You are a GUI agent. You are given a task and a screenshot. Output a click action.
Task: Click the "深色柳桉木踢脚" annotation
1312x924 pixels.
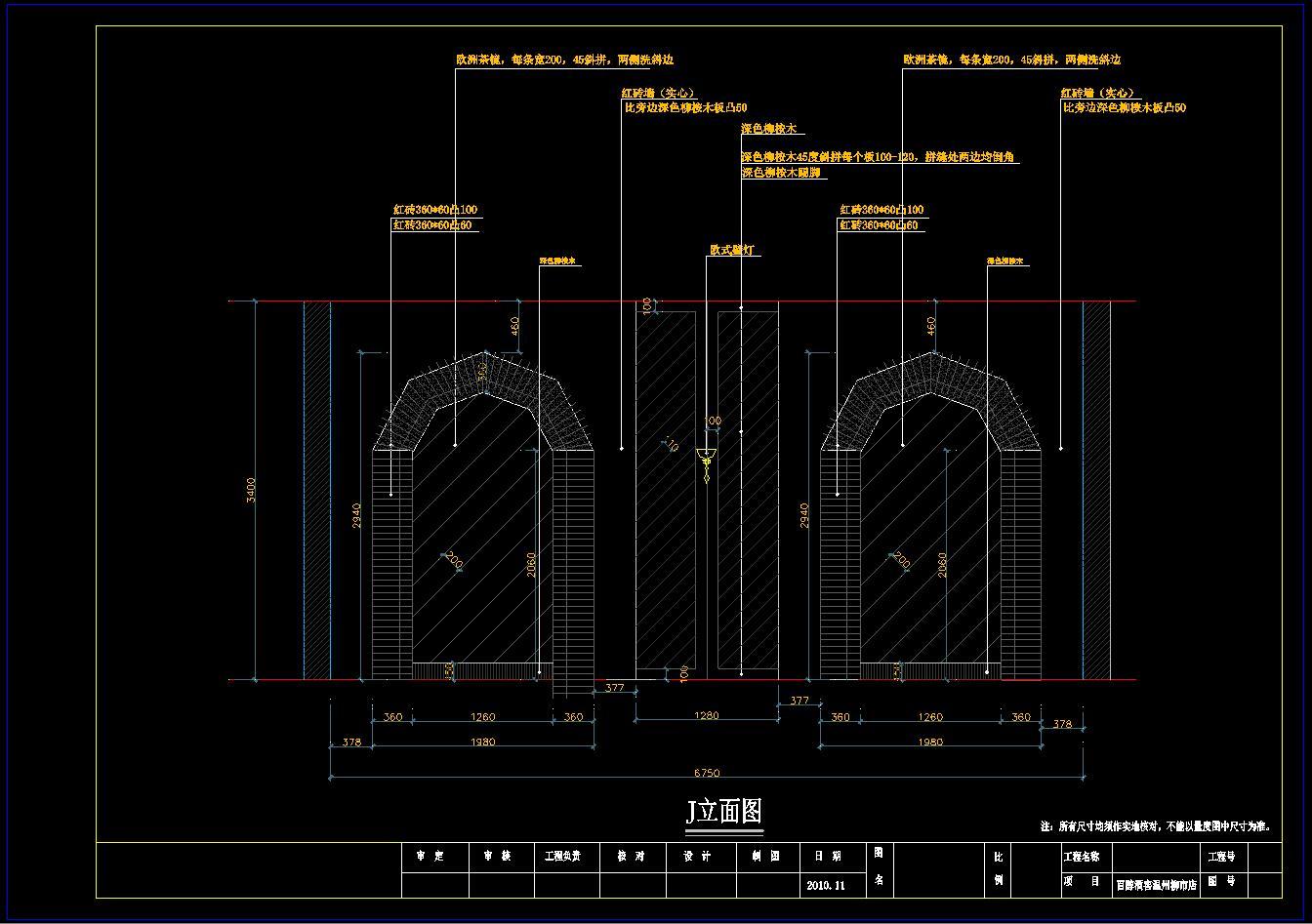(x=780, y=173)
